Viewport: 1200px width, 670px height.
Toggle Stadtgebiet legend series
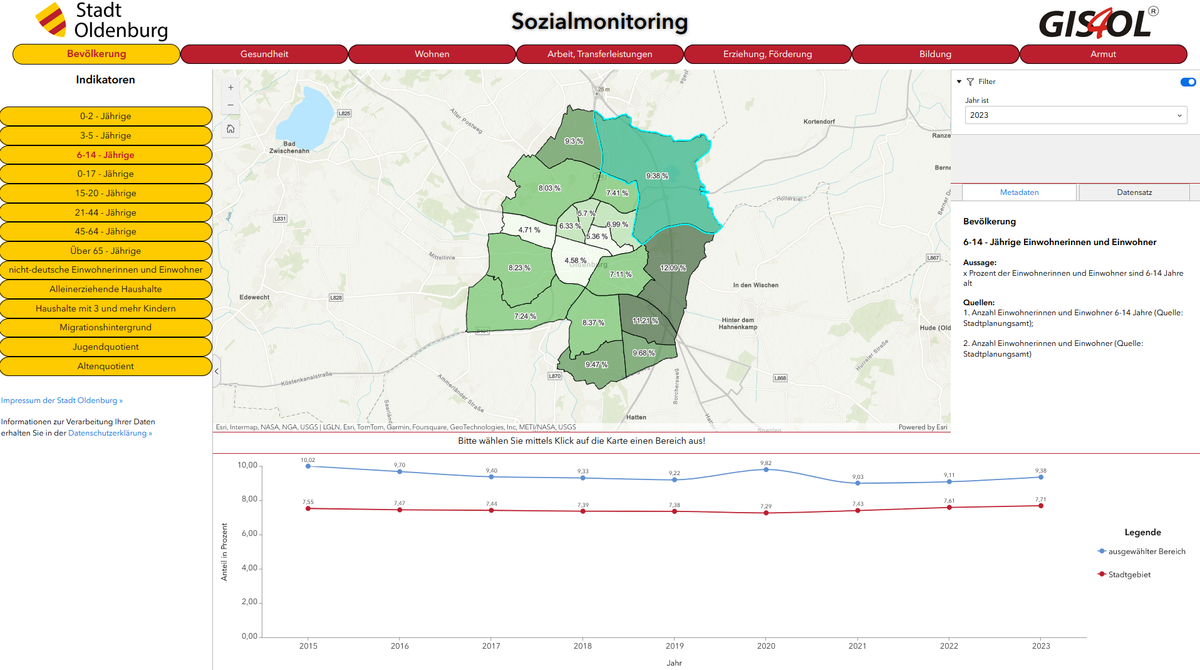[1124, 575]
